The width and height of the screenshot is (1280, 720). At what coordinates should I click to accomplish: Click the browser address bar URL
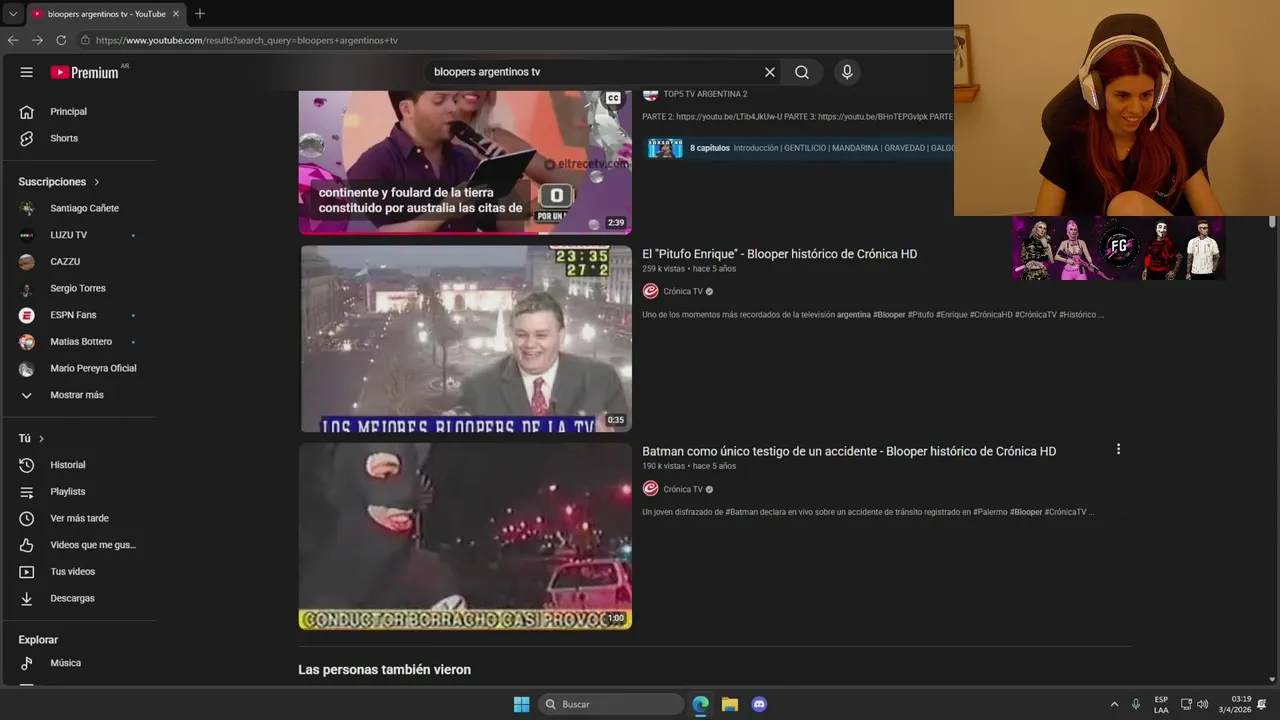tap(247, 41)
